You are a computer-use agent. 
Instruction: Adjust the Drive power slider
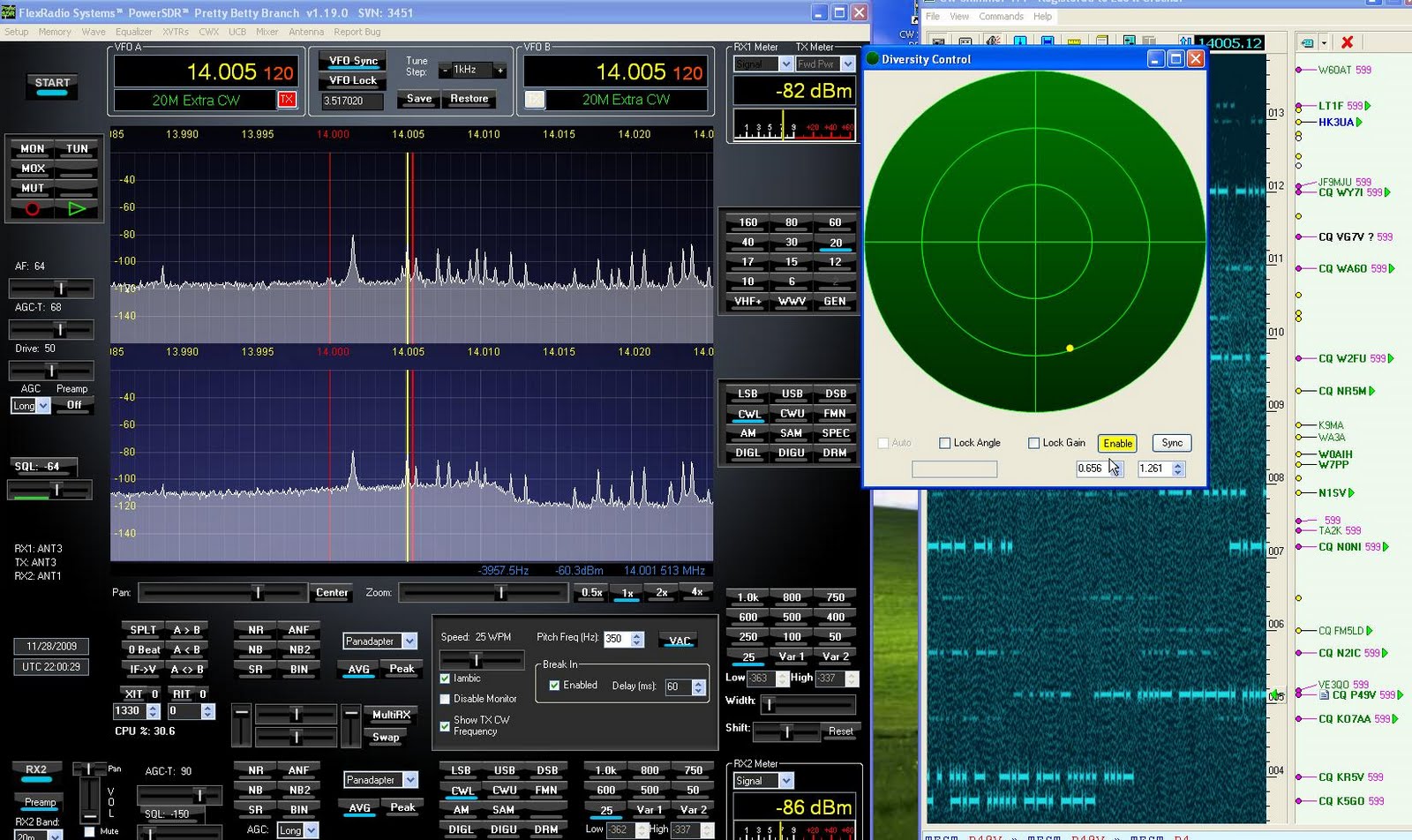point(51,371)
